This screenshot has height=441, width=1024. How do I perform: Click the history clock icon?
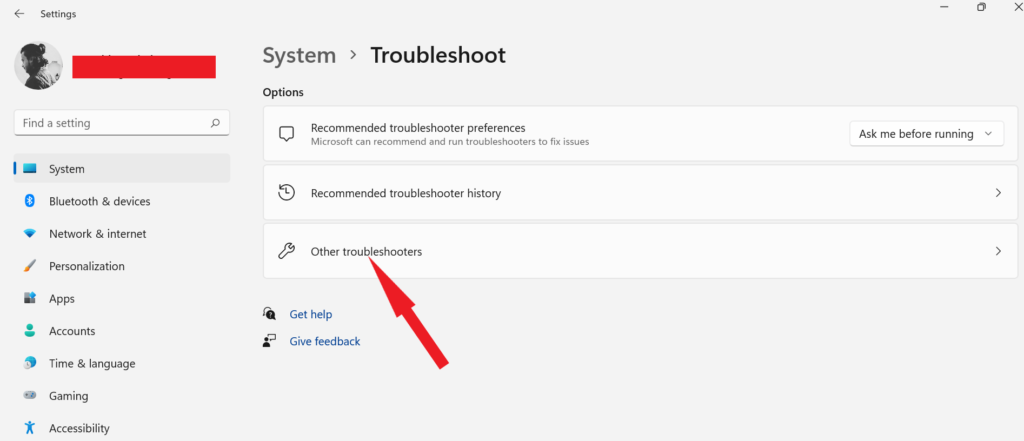pyautogui.click(x=286, y=193)
